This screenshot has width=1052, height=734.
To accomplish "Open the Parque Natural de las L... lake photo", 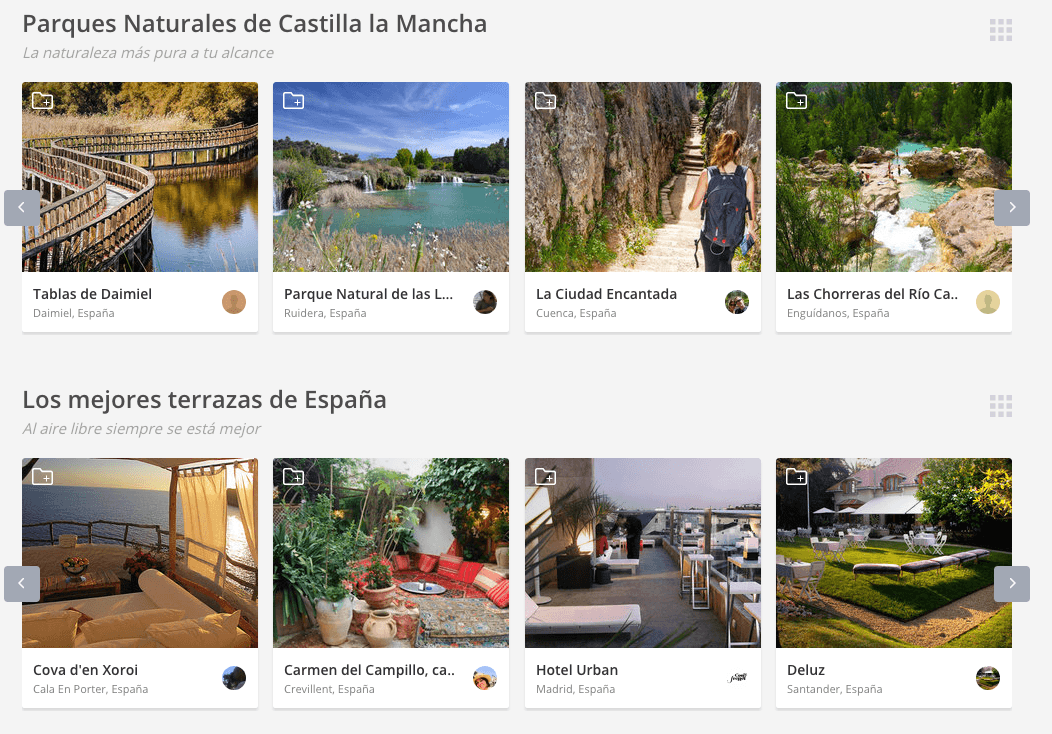I will (x=391, y=177).
